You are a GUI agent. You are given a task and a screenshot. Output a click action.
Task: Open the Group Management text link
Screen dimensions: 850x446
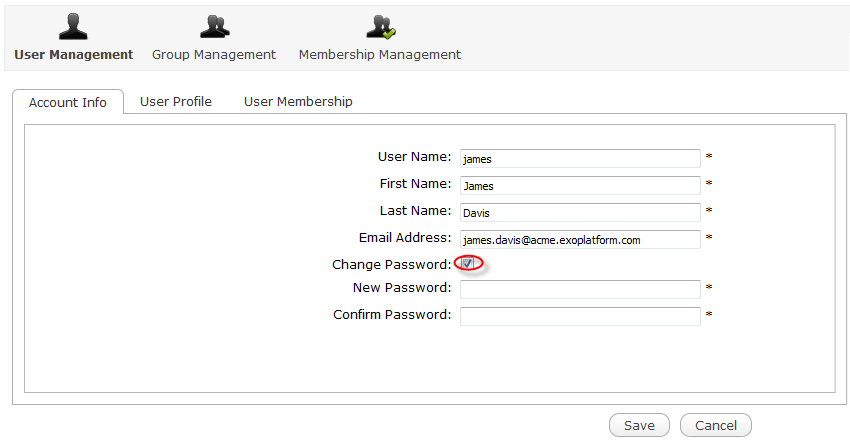(214, 55)
